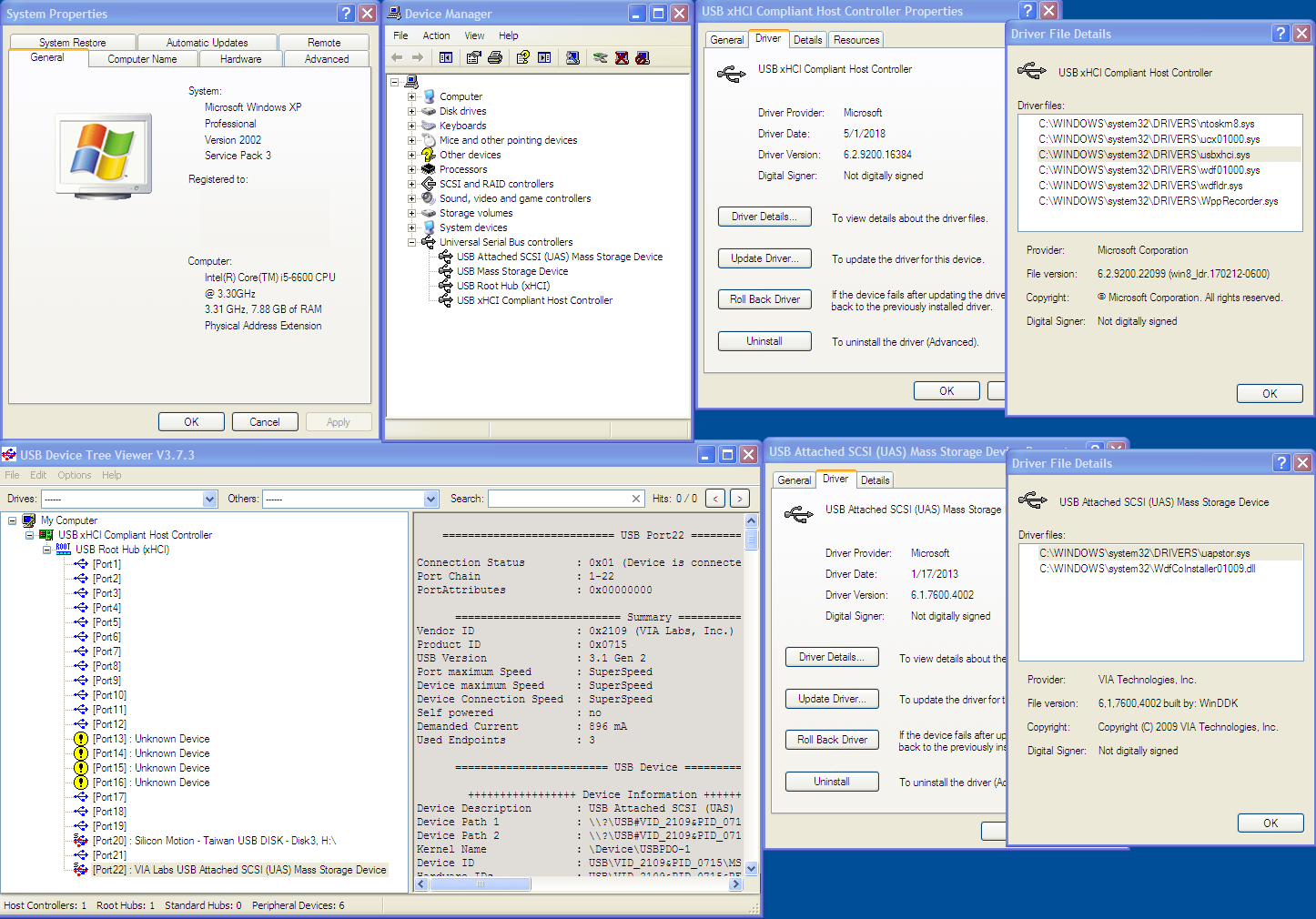Select USB xHCI Compliant Host Controller in Tree Viewer
Screen dimensions: 1316x919
[136, 535]
